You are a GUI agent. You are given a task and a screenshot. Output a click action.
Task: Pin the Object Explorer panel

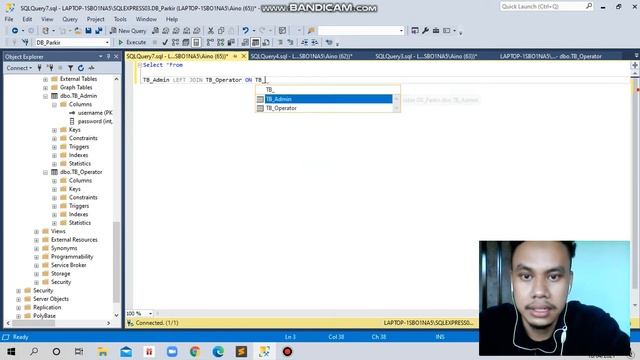(x=108, y=57)
